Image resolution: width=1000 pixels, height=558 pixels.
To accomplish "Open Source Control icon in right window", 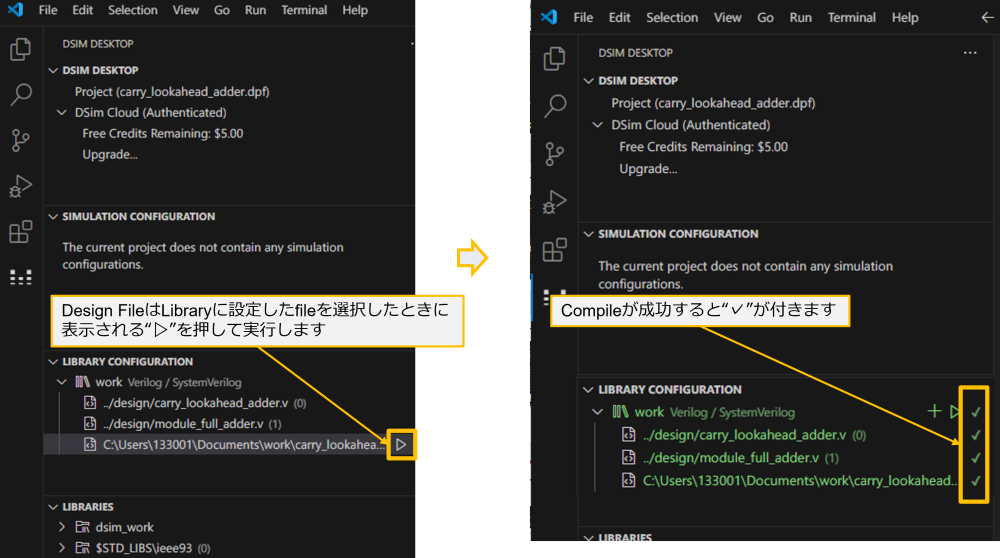I will pos(554,154).
